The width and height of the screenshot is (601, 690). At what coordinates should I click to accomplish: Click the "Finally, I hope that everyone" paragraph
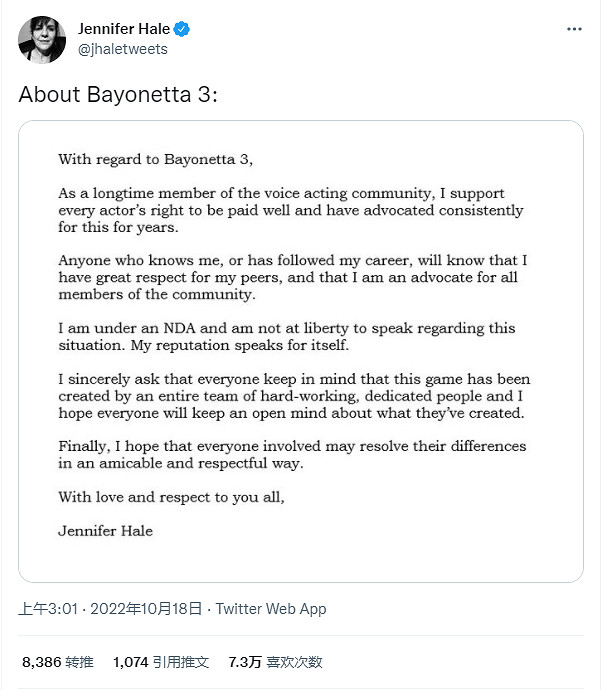point(292,454)
